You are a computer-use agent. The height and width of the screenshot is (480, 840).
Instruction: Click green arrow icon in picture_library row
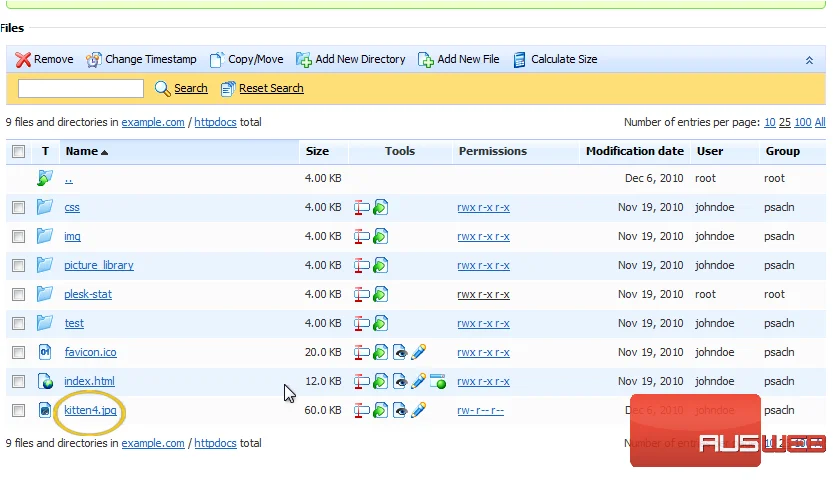tap(380, 265)
